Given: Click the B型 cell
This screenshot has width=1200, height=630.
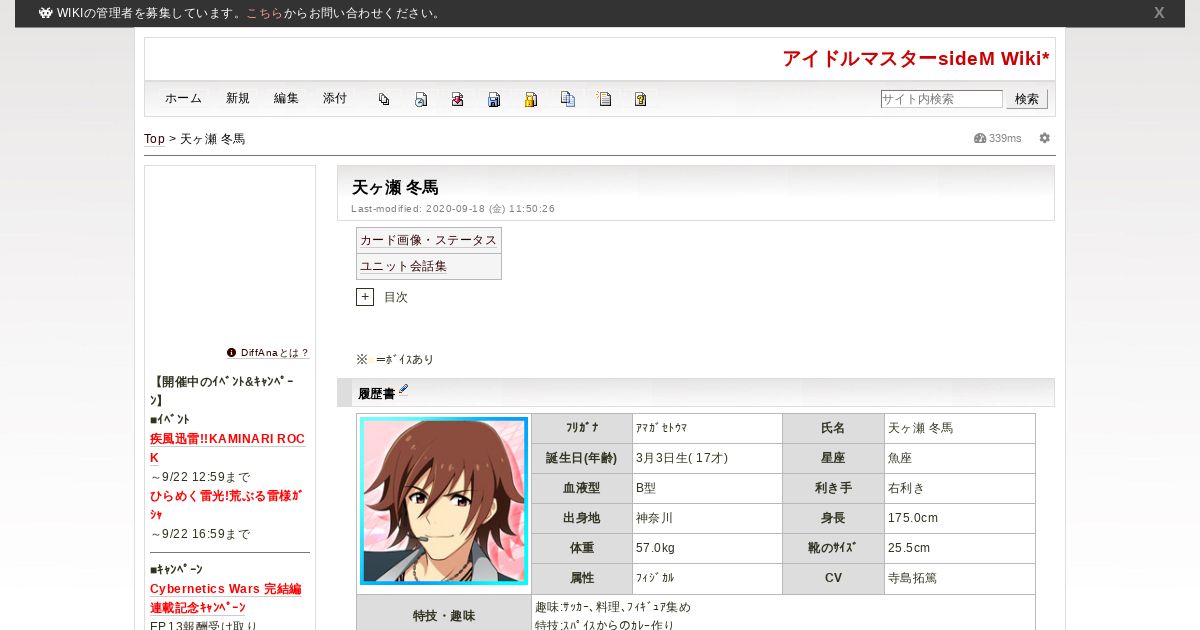Looking at the screenshot, I should [x=707, y=488].
